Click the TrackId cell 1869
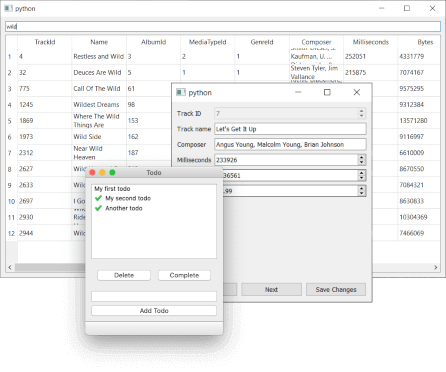The width and height of the screenshot is (446, 372). tap(45, 120)
